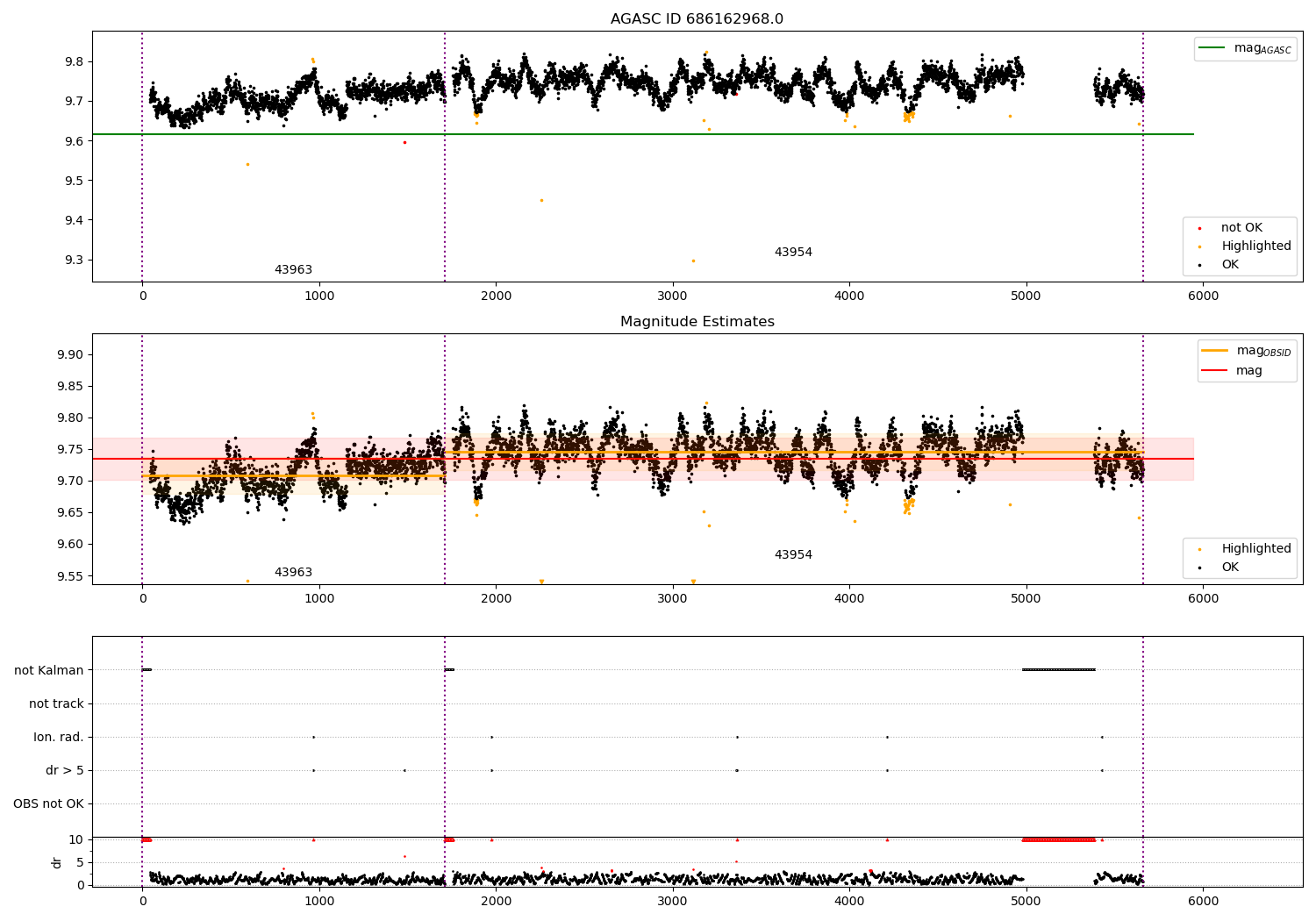Click the 'Magnitude Estimates' subplot title
1316x921 pixels.
pos(697,322)
